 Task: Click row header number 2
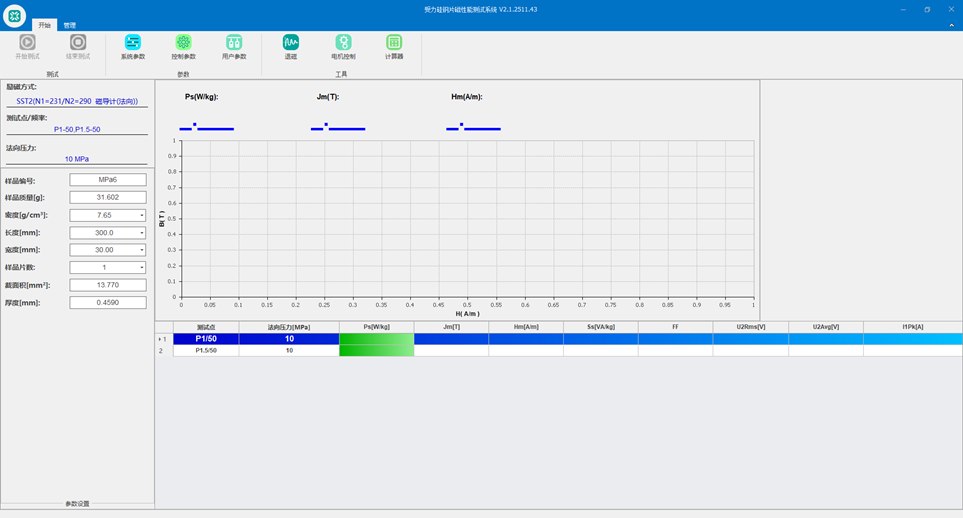163,350
